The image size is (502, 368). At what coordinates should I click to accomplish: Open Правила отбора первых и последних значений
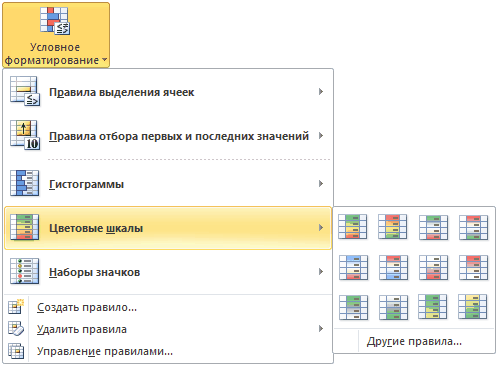168,136
